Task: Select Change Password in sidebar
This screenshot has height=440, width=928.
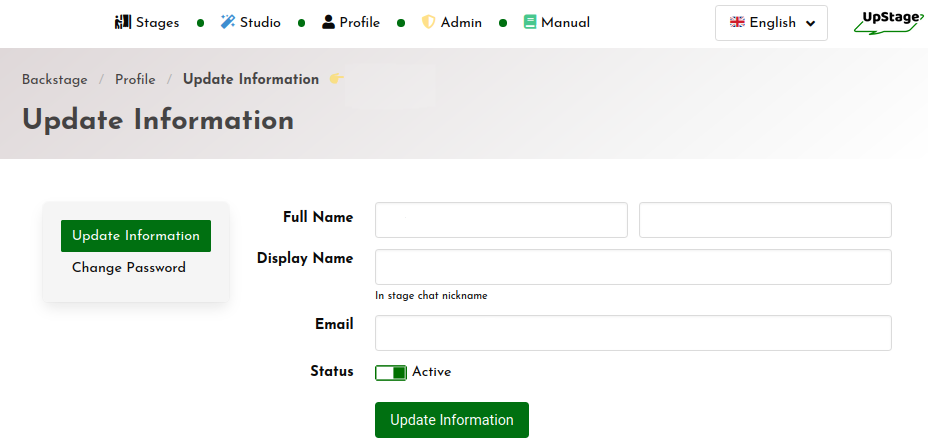Action: [128, 268]
